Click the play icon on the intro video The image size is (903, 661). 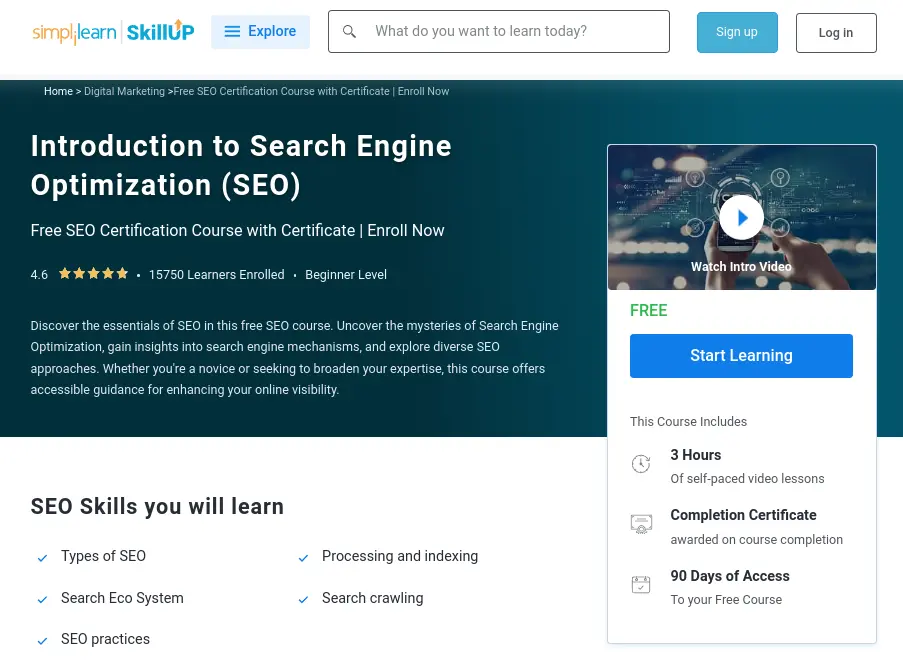coord(741,217)
